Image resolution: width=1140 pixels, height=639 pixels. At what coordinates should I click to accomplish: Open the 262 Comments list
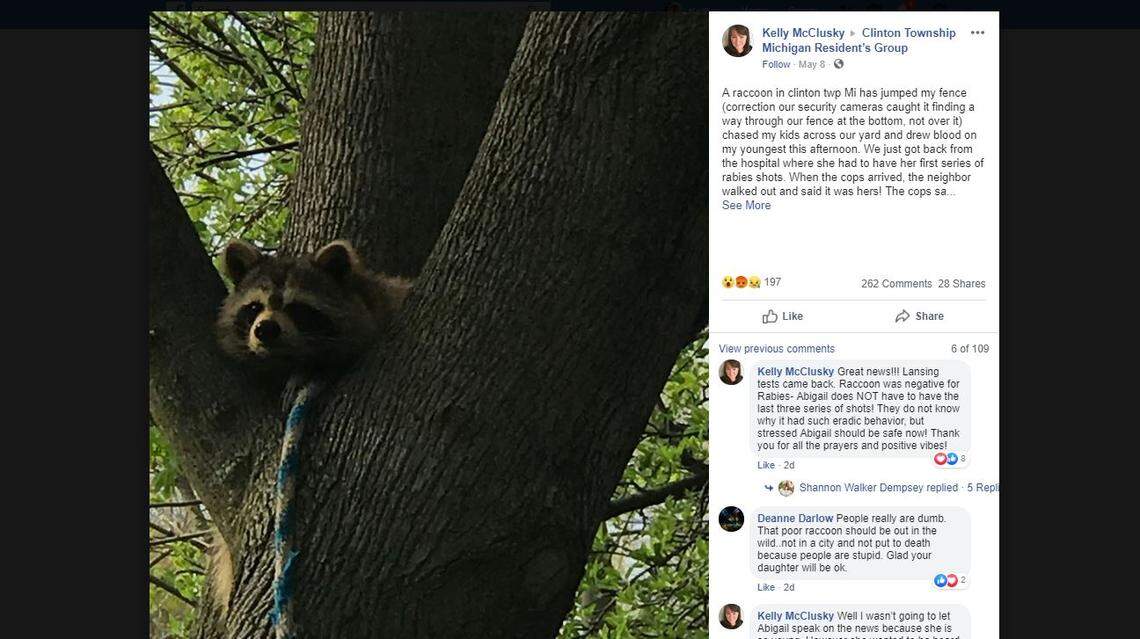click(x=895, y=283)
